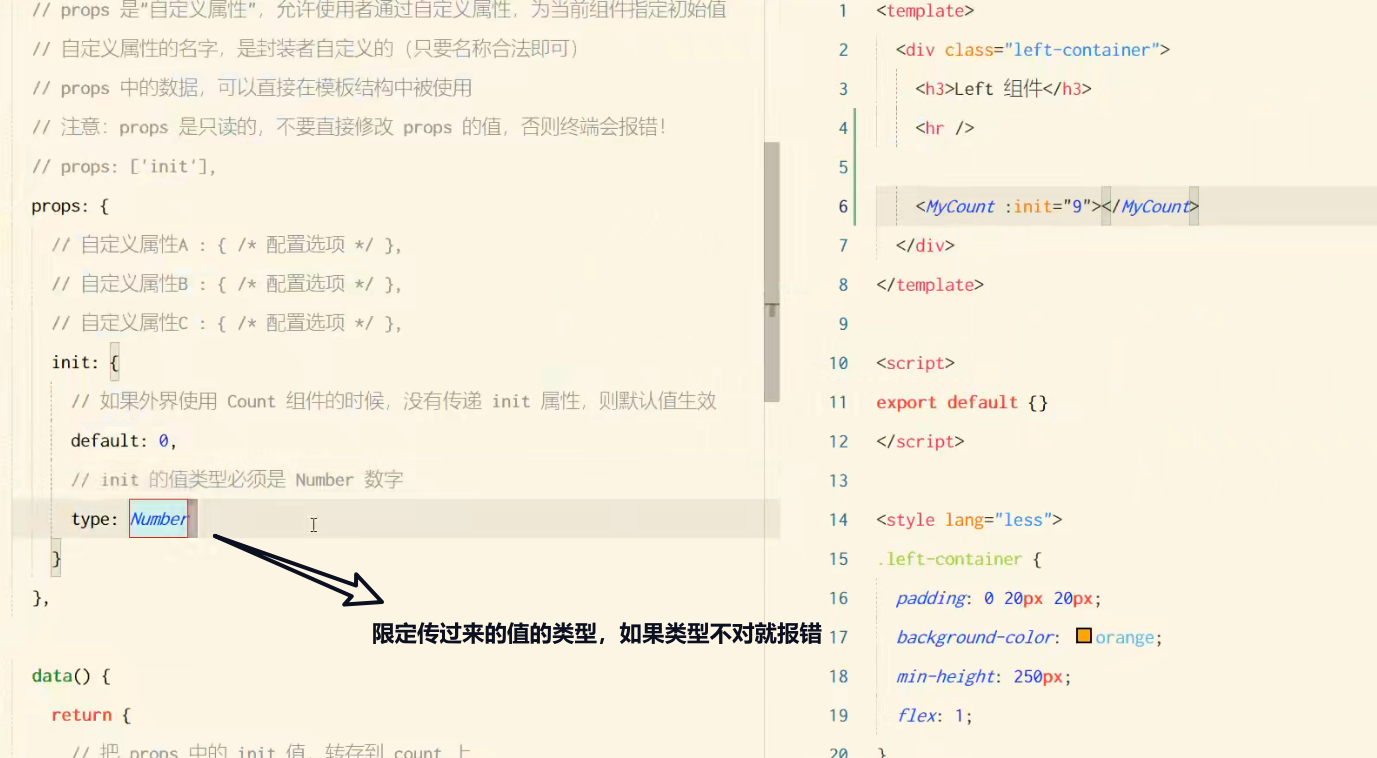Image resolution: width=1377 pixels, height=758 pixels.
Task: Click the closing </template> tag on line 8
Action: pos(930,284)
